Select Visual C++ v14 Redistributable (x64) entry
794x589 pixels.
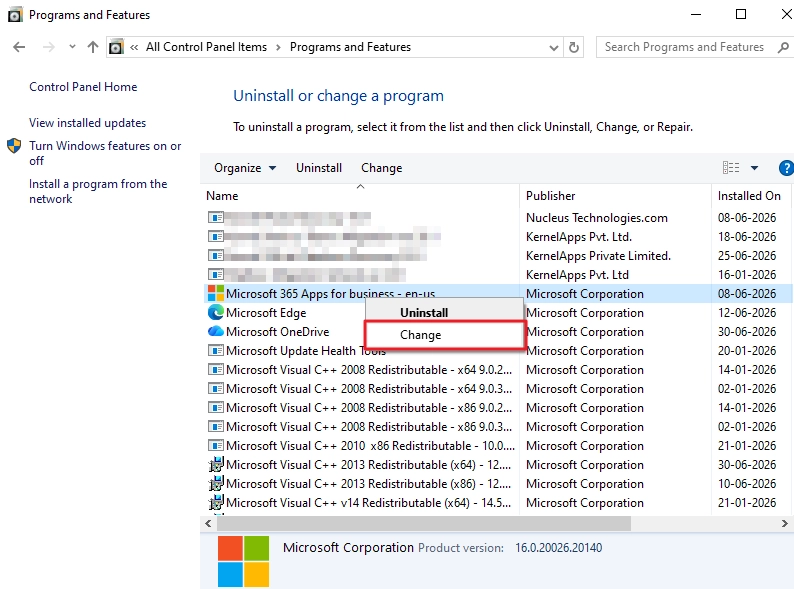369,503
